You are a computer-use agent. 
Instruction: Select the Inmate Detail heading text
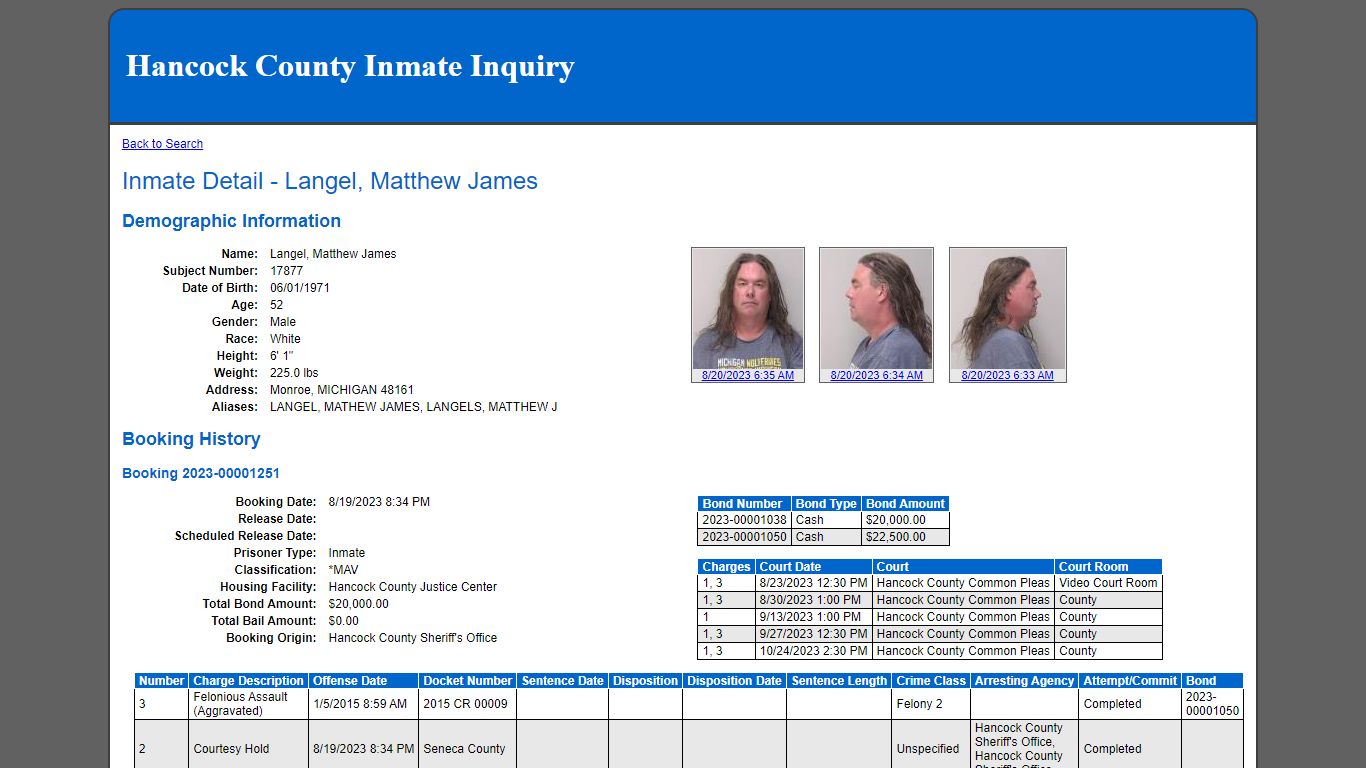click(330, 181)
